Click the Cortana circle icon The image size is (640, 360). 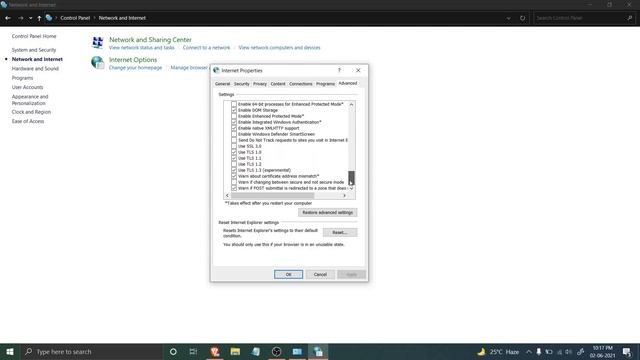click(173, 351)
